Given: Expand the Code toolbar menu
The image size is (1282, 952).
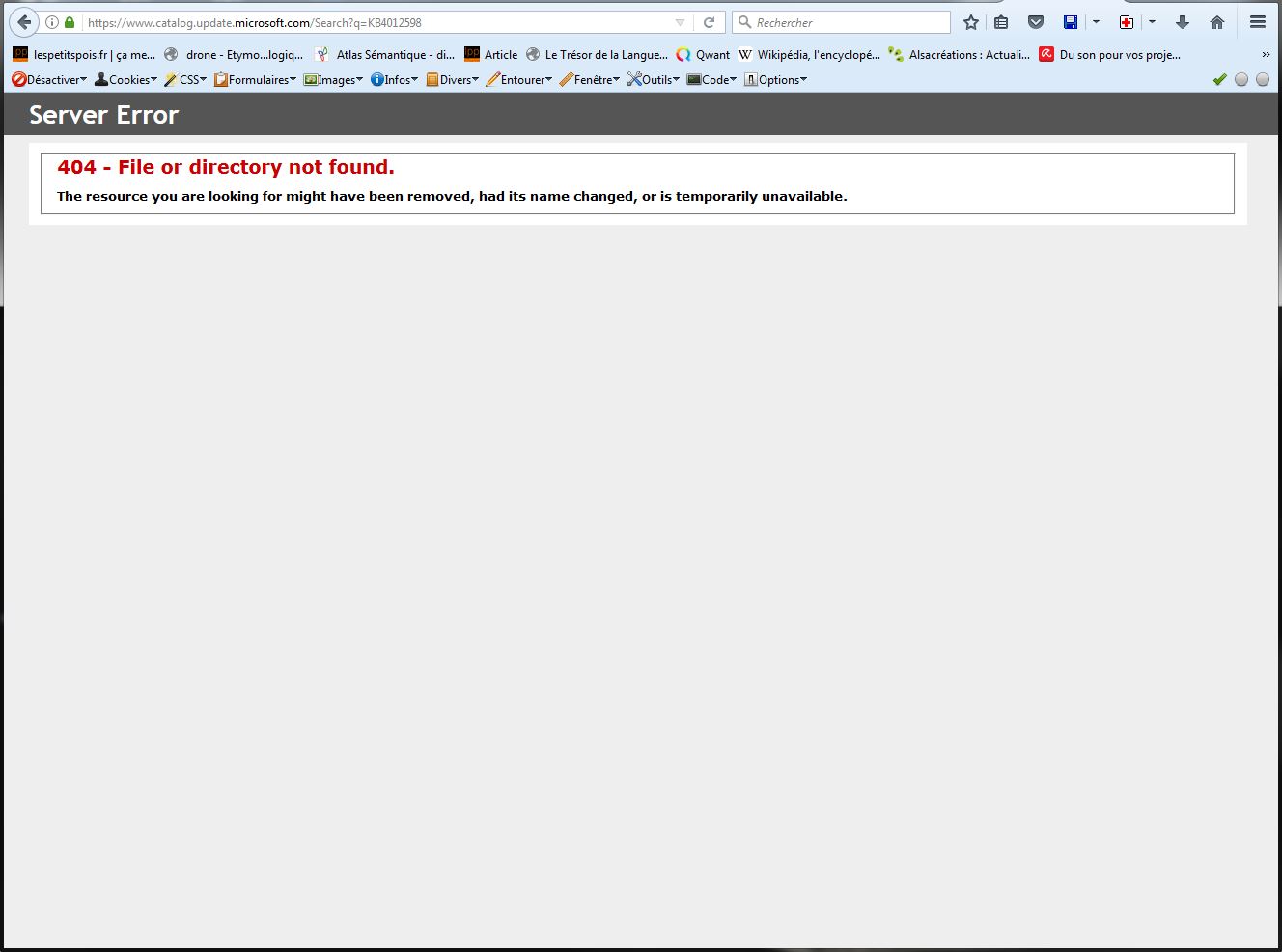Looking at the screenshot, I should pyautogui.click(x=711, y=80).
